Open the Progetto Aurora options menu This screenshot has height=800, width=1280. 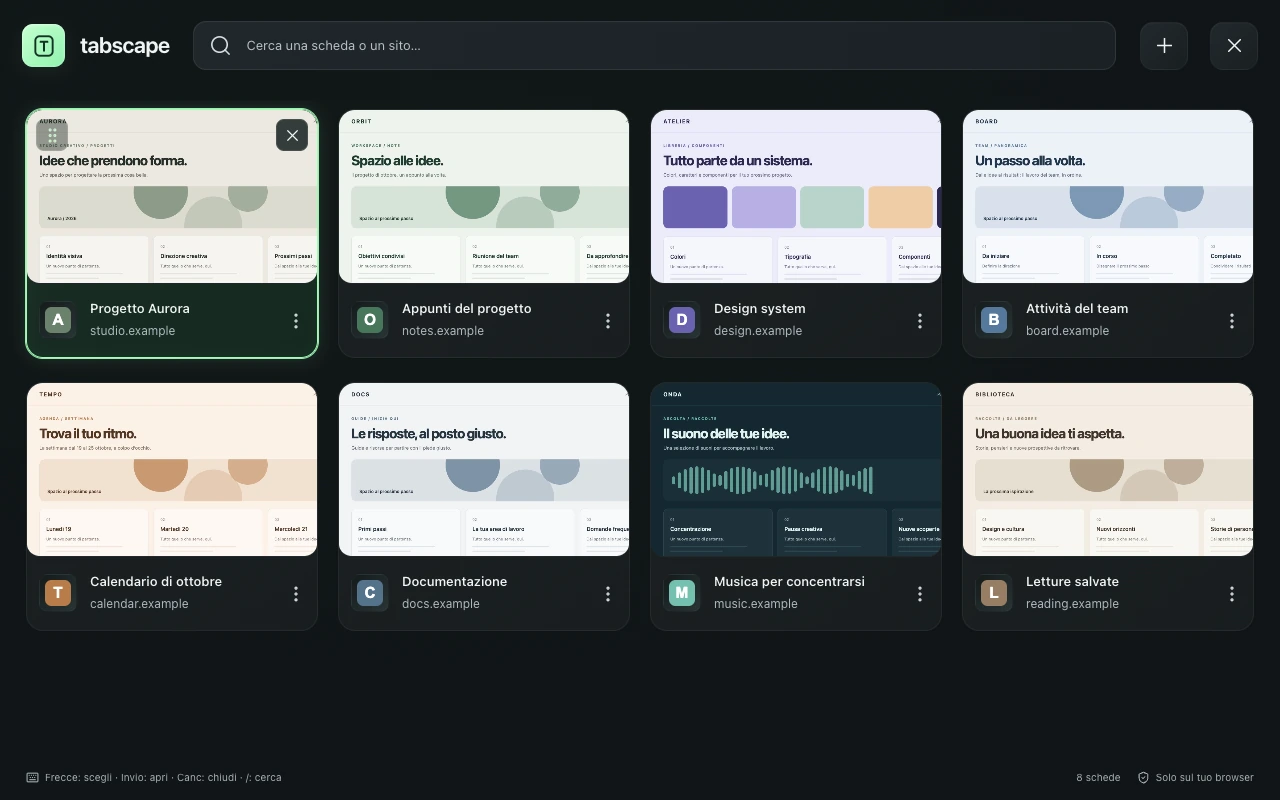[x=296, y=320]
